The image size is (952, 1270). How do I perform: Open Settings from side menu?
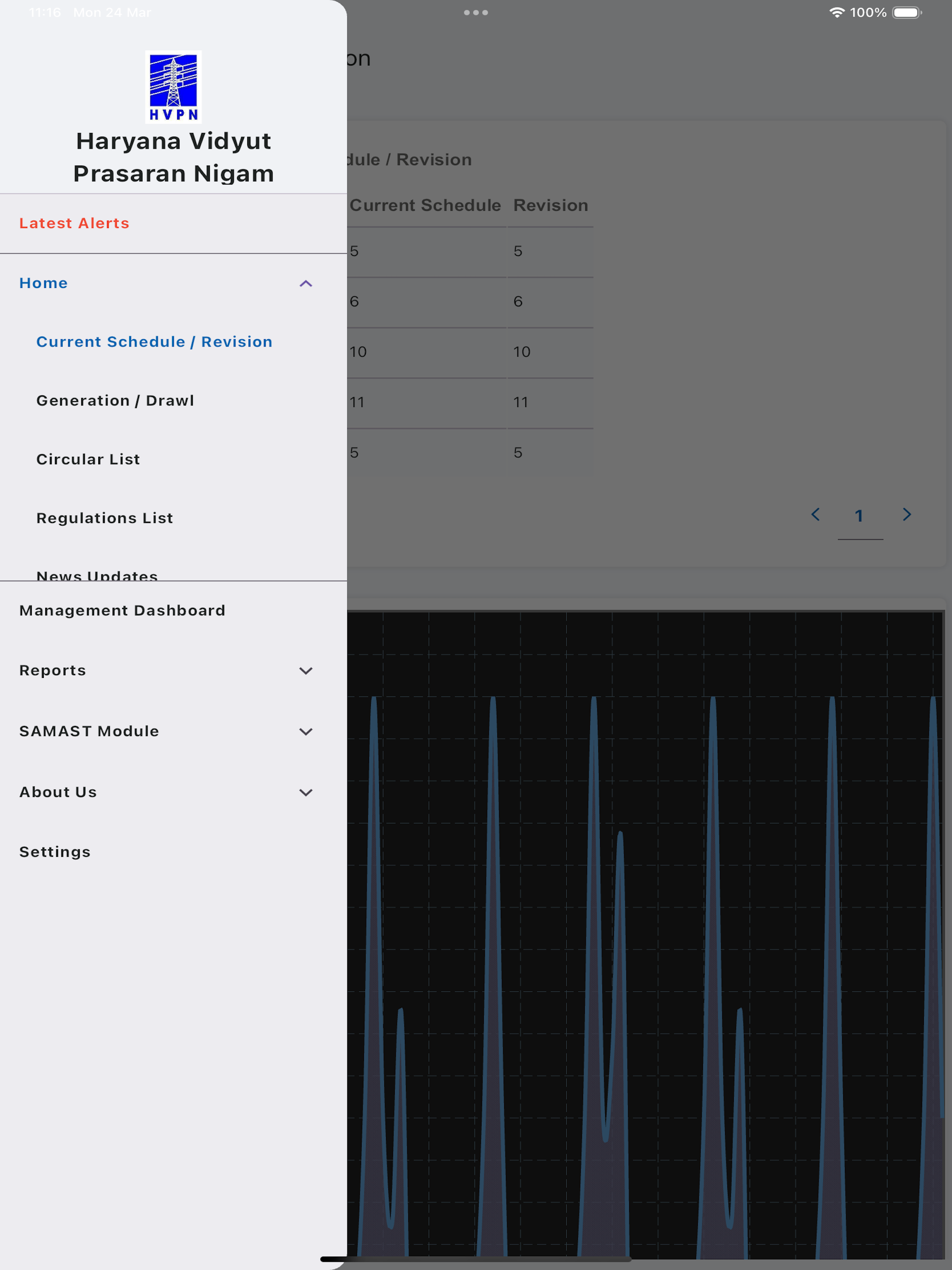coord(55,852)
